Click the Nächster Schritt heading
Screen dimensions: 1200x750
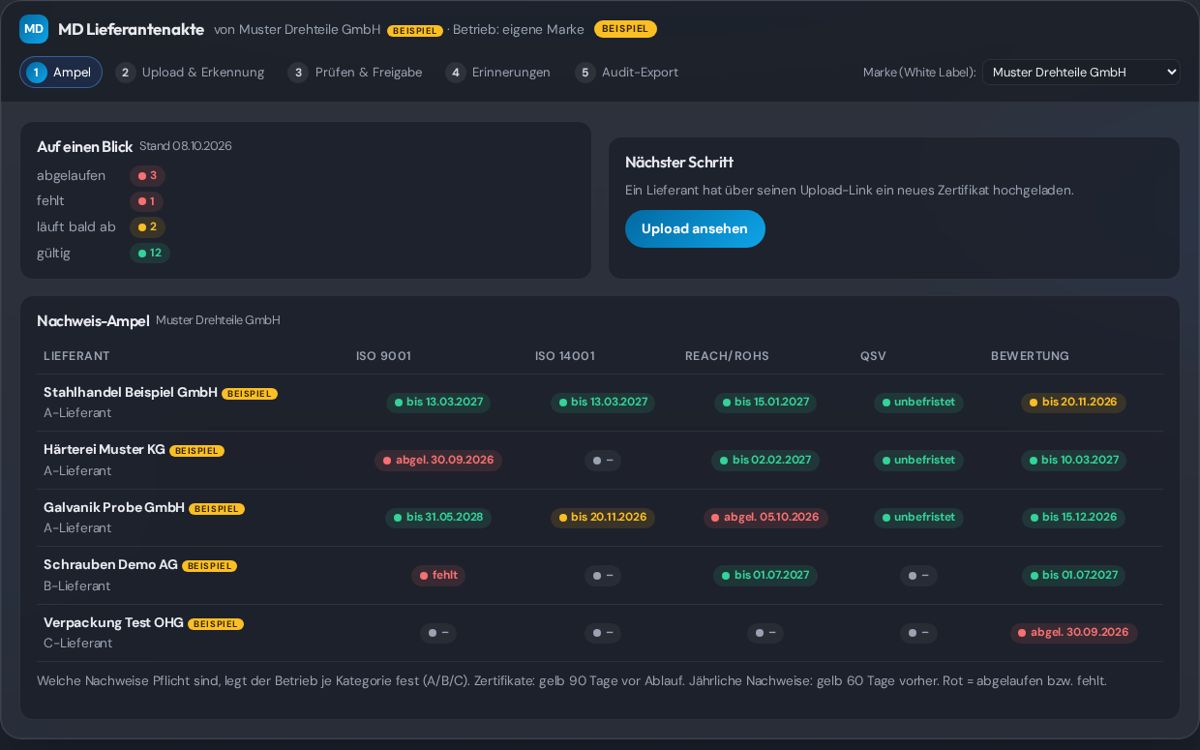tap(679, 162)
